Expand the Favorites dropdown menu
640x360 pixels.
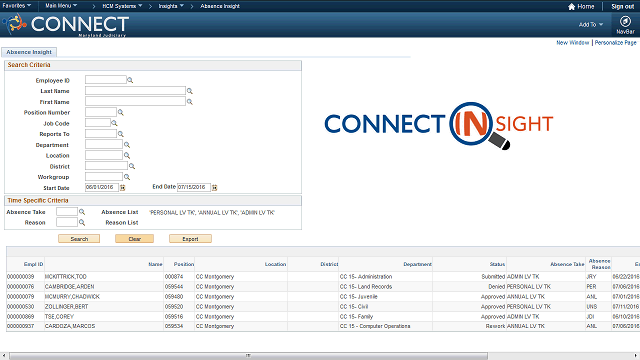click(x=17, y=6)
